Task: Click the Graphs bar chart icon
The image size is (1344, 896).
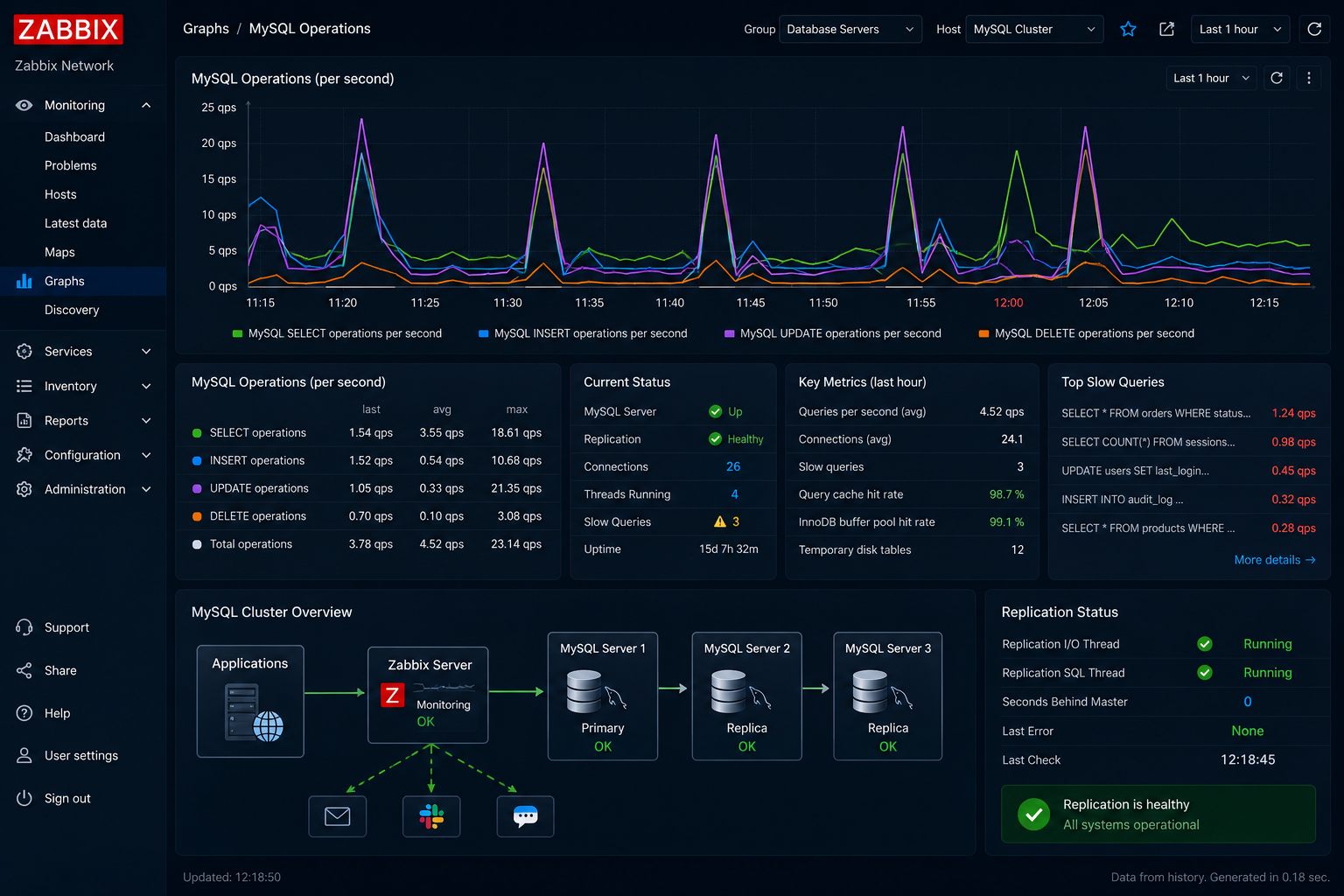Action: click(x=24, y=281)
